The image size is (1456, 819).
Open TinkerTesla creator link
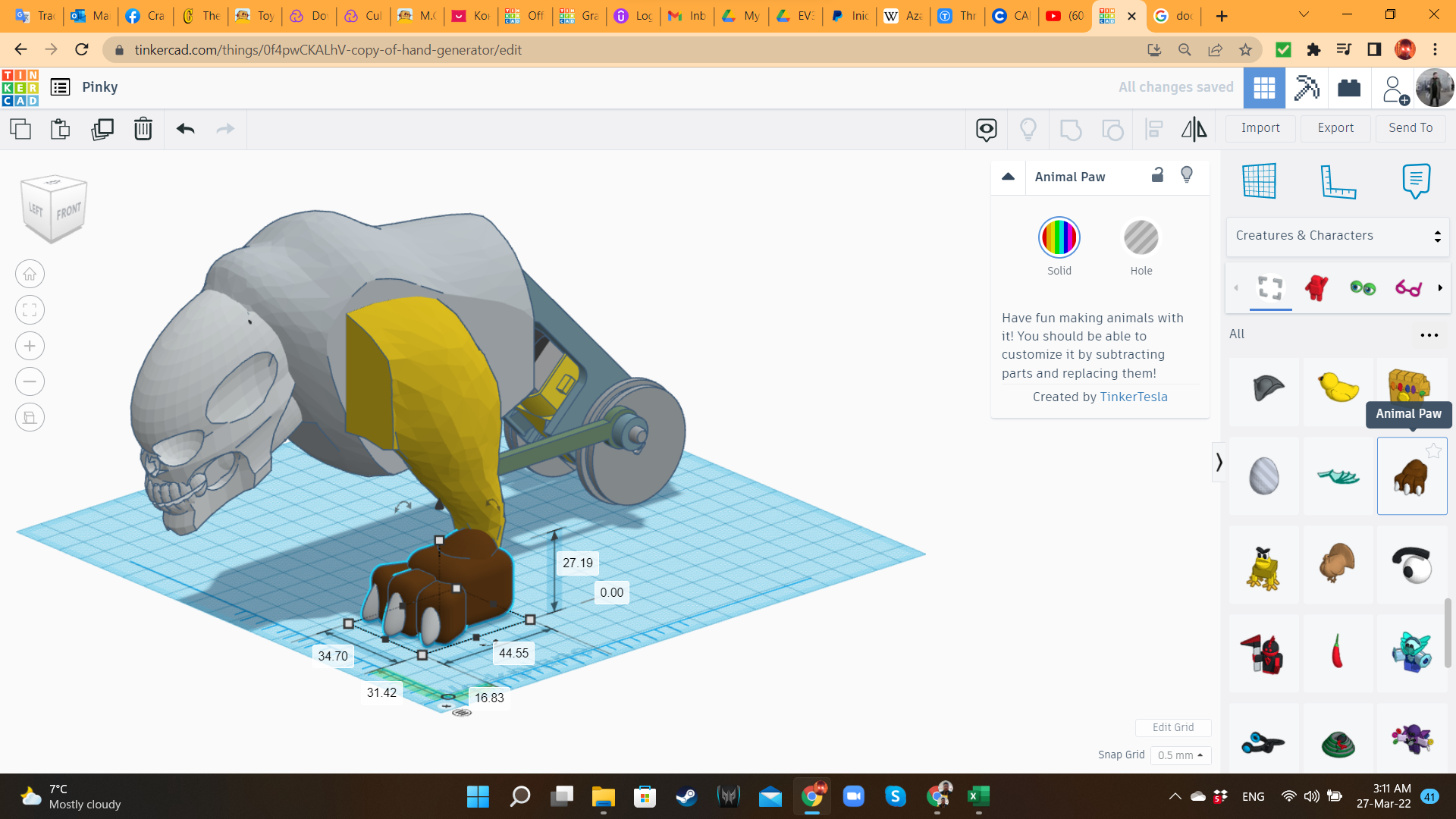[1134, 397]
